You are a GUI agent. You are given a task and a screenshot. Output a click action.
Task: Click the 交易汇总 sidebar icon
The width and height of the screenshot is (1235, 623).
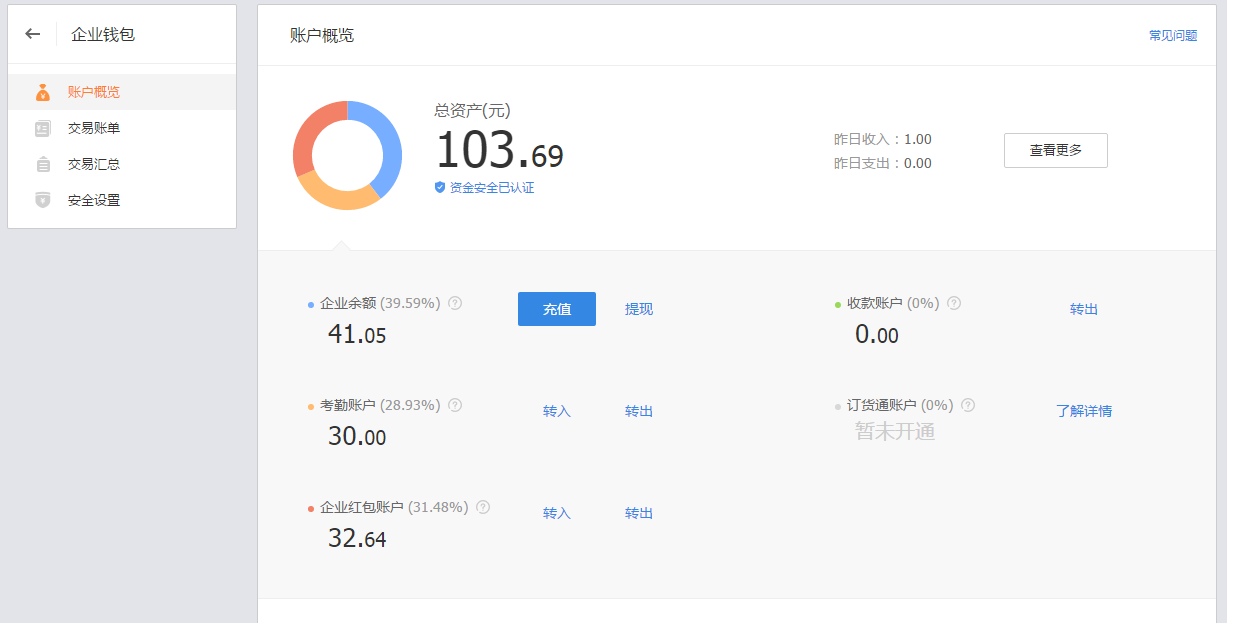coord(42,164)
